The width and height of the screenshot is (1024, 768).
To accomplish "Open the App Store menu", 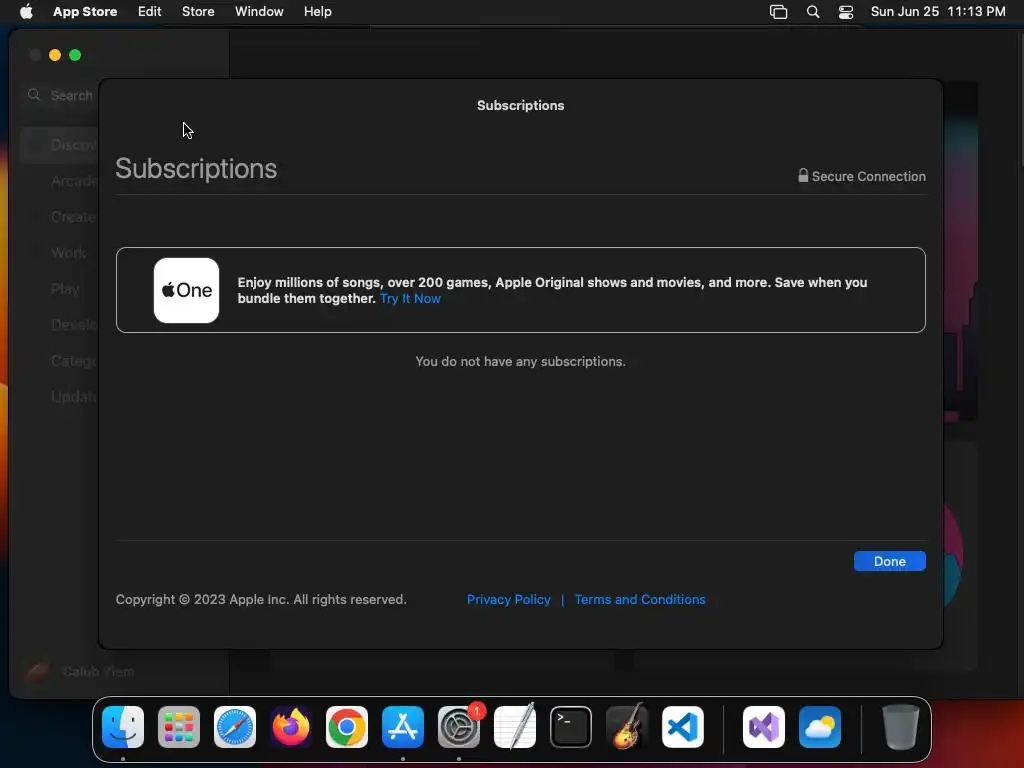I will tap(85, 12).
